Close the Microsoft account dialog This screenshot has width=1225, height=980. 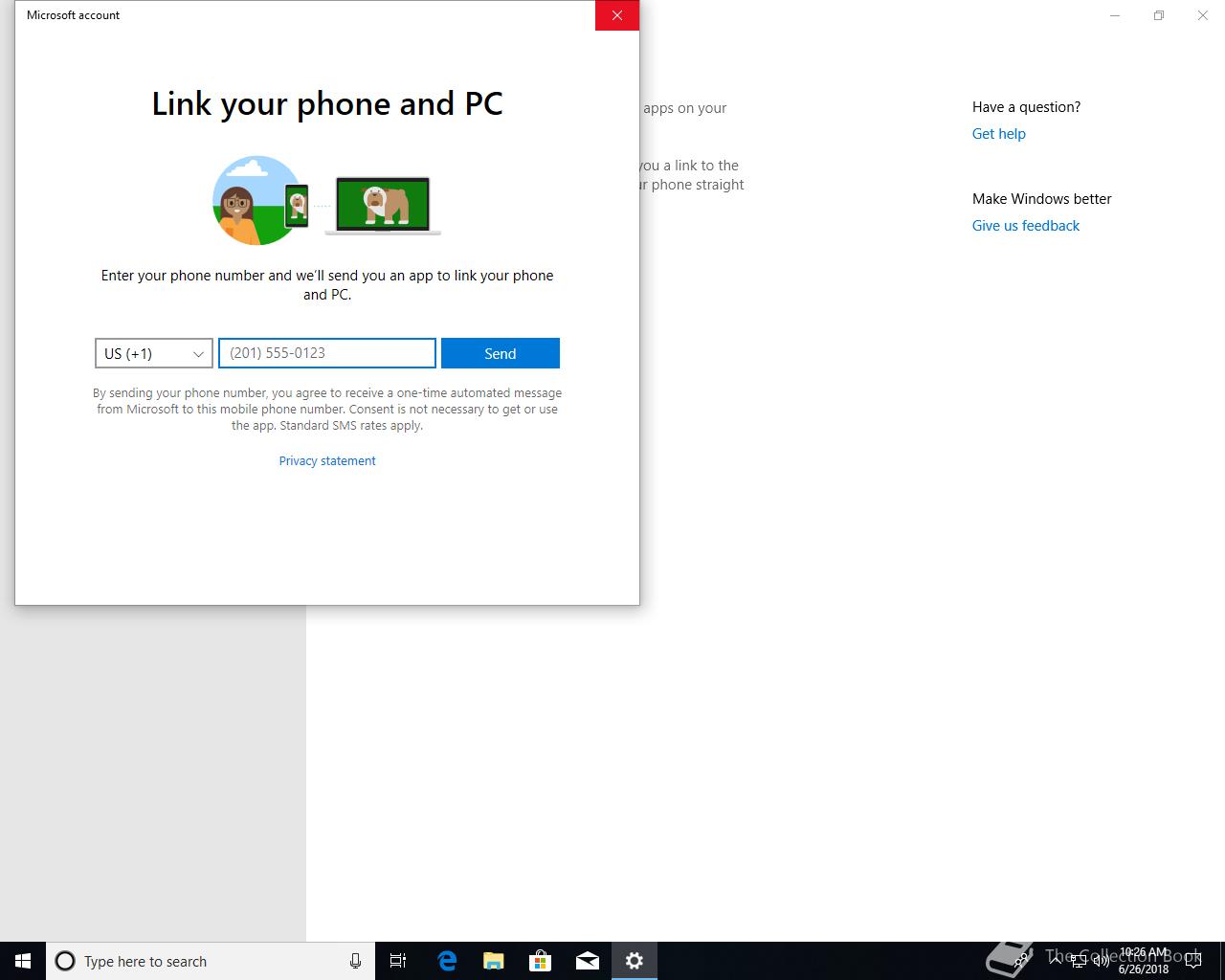pyautogui.click(x=617, y=15)
